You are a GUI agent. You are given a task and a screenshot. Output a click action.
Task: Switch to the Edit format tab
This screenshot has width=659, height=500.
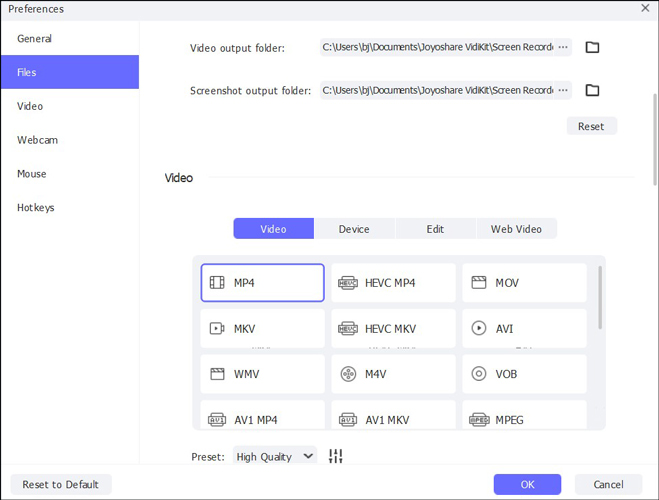435,229
